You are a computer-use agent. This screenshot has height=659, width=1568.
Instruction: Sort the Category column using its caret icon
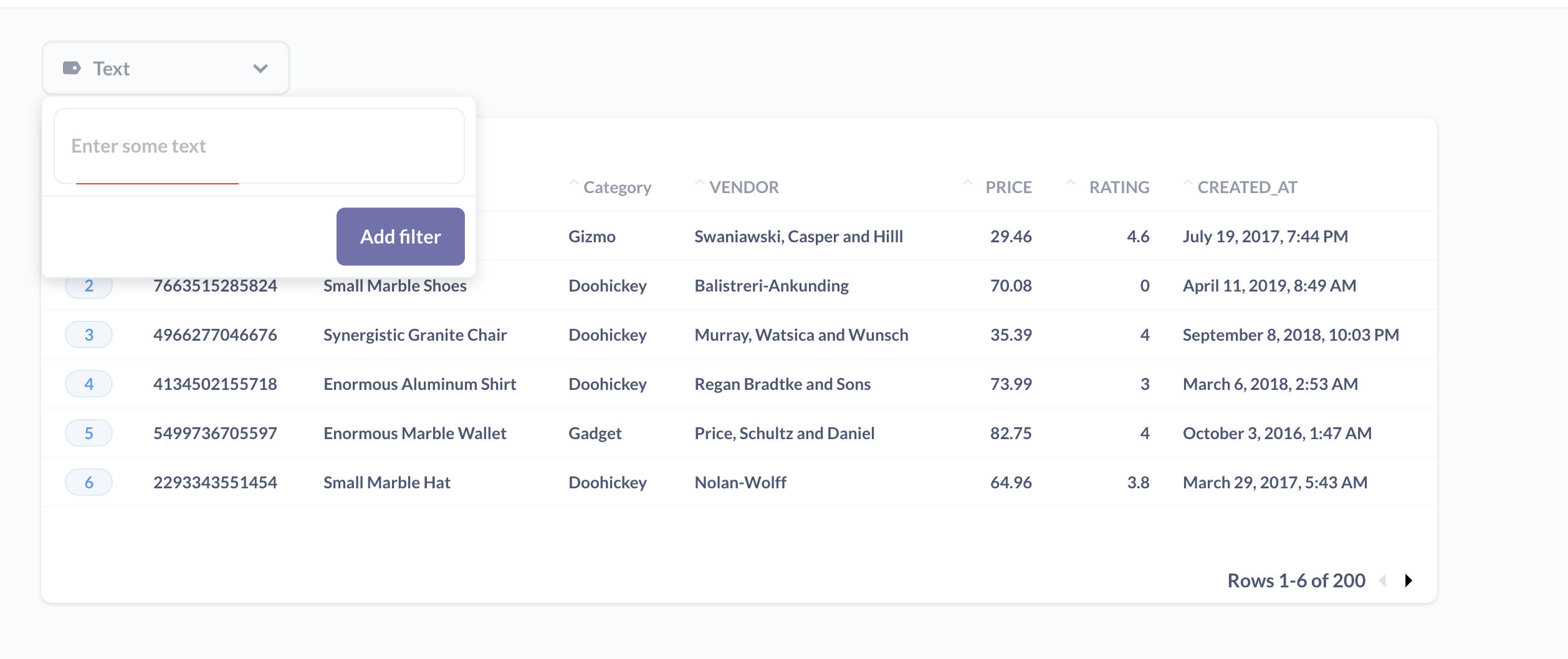(x=573, y=184)
